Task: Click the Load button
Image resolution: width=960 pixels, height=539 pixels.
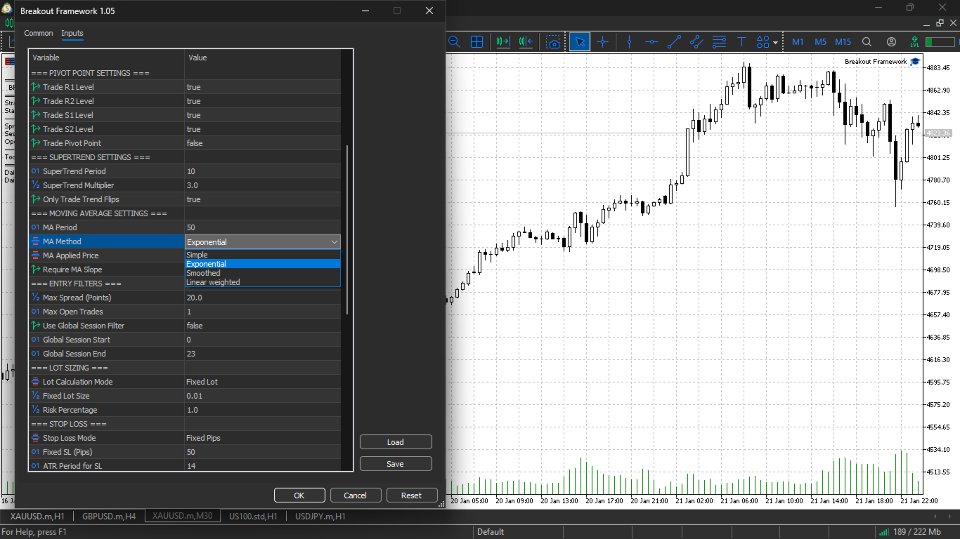Action: tap(396, 442)
